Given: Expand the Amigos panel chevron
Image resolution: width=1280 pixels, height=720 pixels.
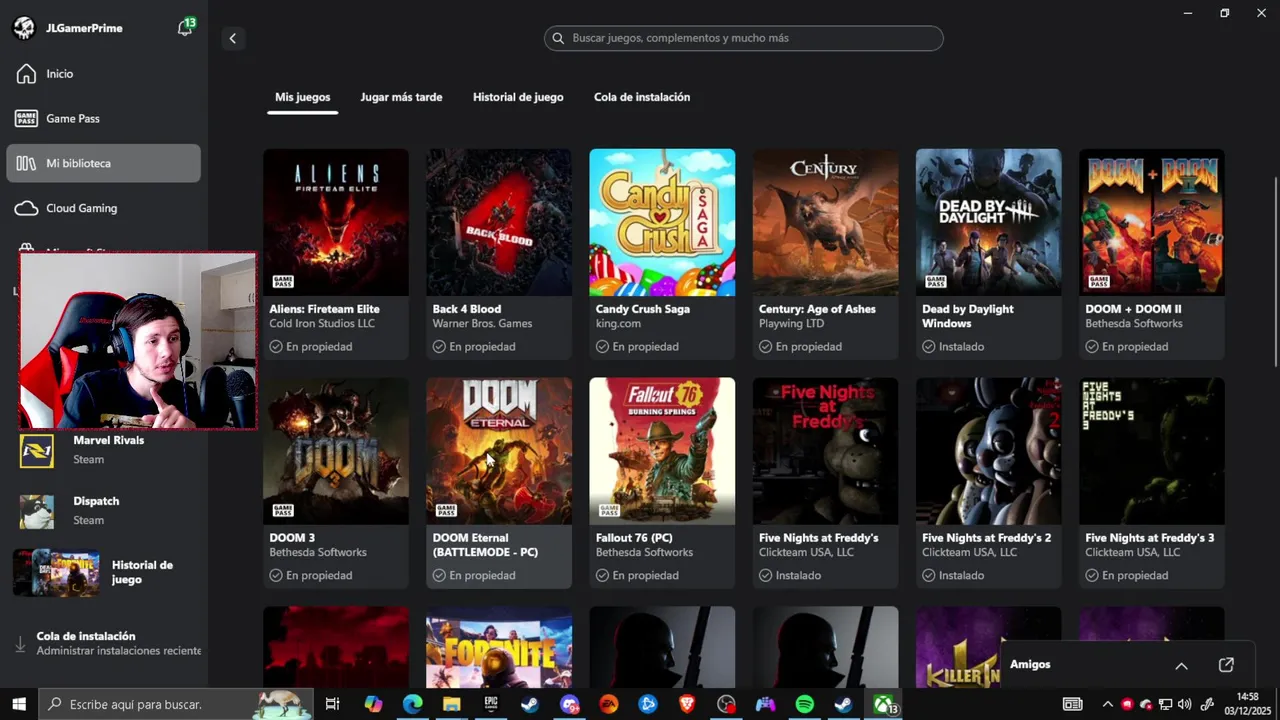Looking at the screenshot, I should click(1181, 666).
